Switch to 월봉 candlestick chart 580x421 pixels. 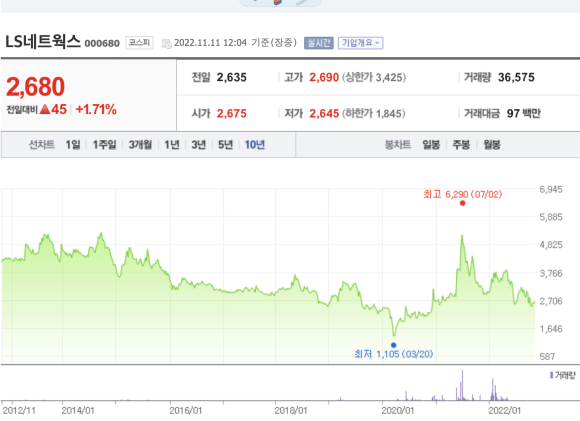[x=492, y=145]
